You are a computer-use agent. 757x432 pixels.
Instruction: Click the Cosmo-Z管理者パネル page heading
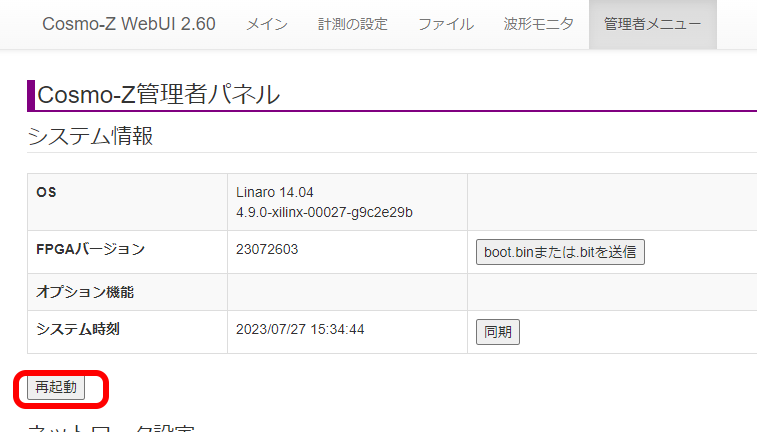tap(158, 95)
